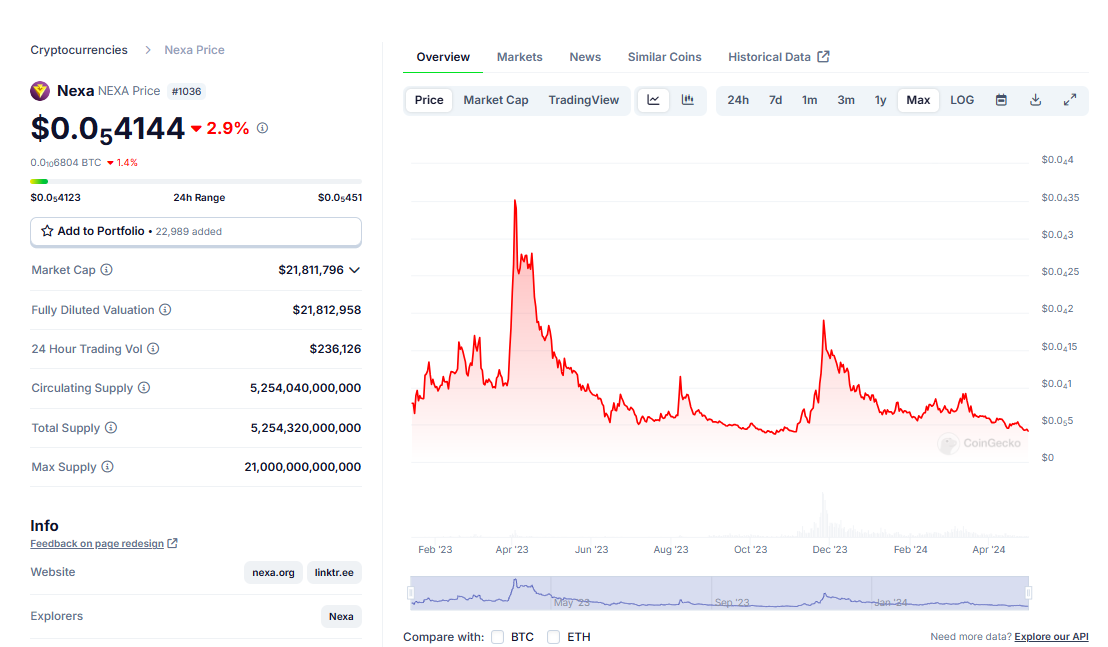Image resolution: width=1108 pixels, height=647 pixels.
Task: Download chart data icon
Action: click(x=1035, y=100)
